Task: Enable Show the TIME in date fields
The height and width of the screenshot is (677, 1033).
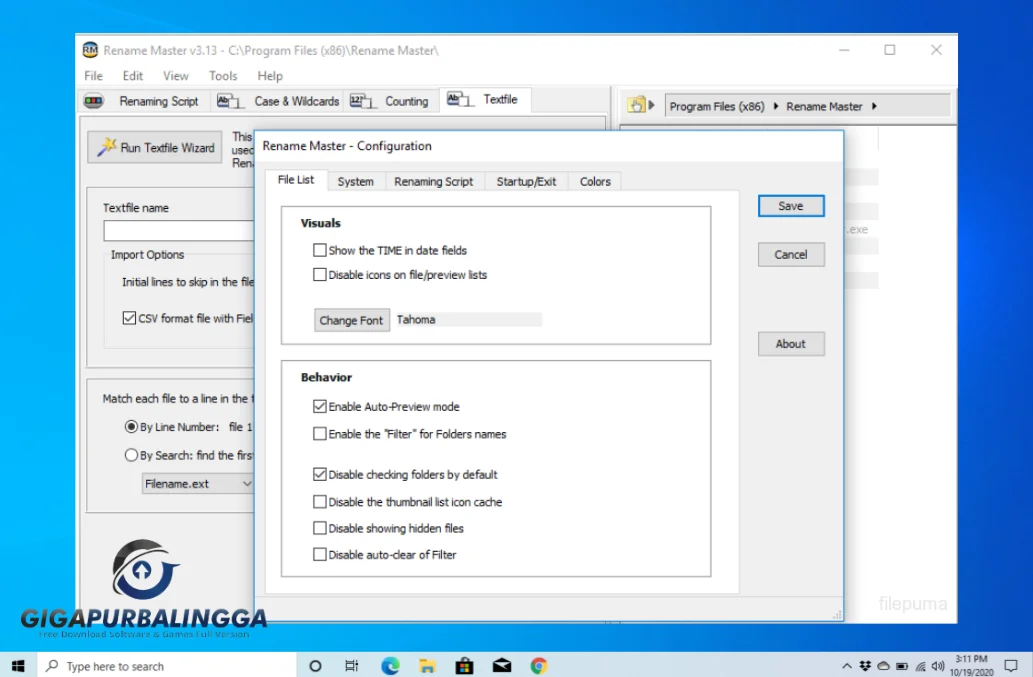Action: point(320,250)
